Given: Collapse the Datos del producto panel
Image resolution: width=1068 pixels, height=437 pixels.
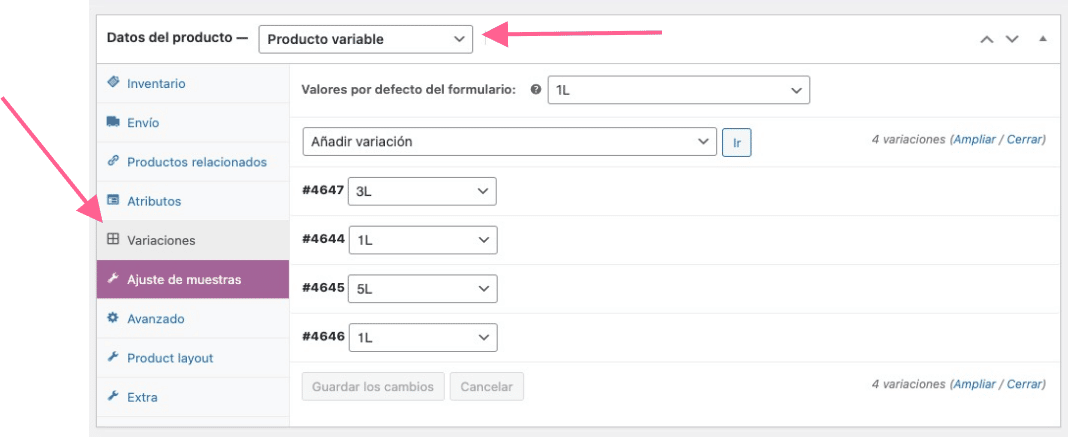Looking at the screenshot, I should (1042, 39).
